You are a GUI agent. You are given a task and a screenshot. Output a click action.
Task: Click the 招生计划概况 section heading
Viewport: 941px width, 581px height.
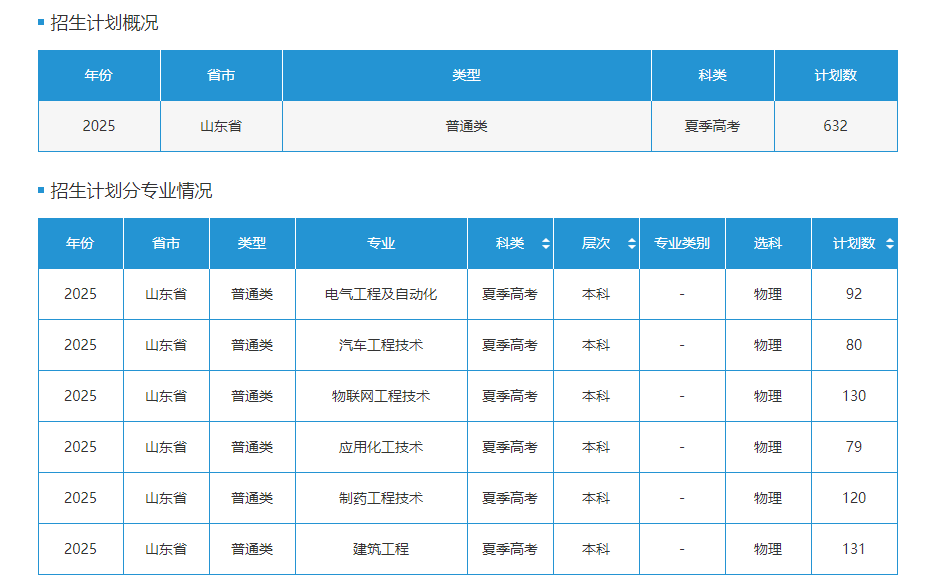pyautogui.click(x=104, y=23)
